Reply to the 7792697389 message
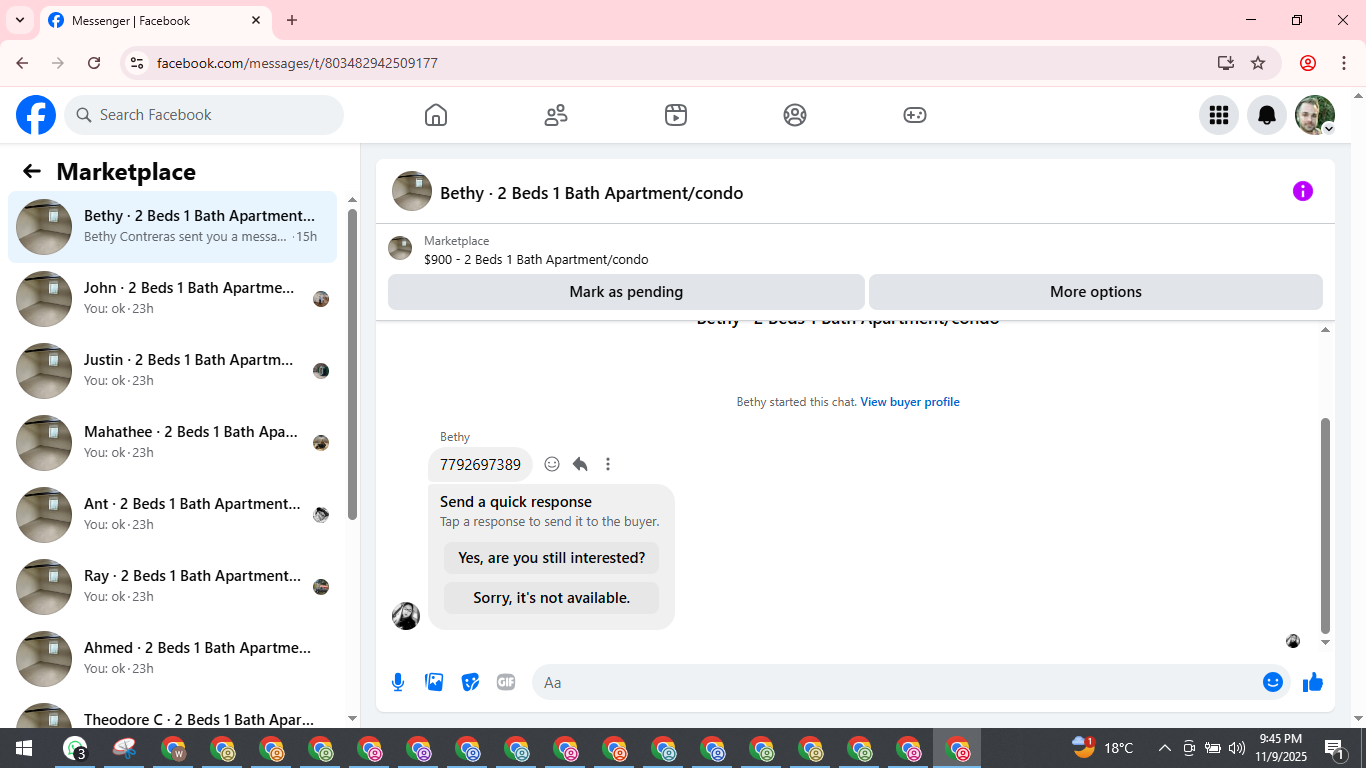The image size is (1366, 768). [x=580, y=464]
